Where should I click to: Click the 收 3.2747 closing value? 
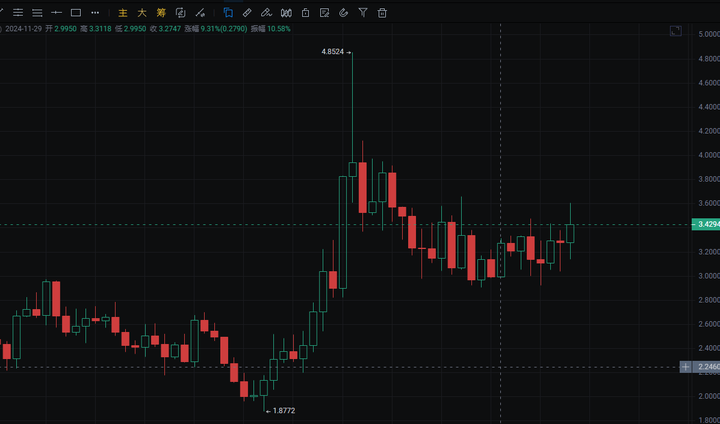pyautogui.click(x=166, y=29)
